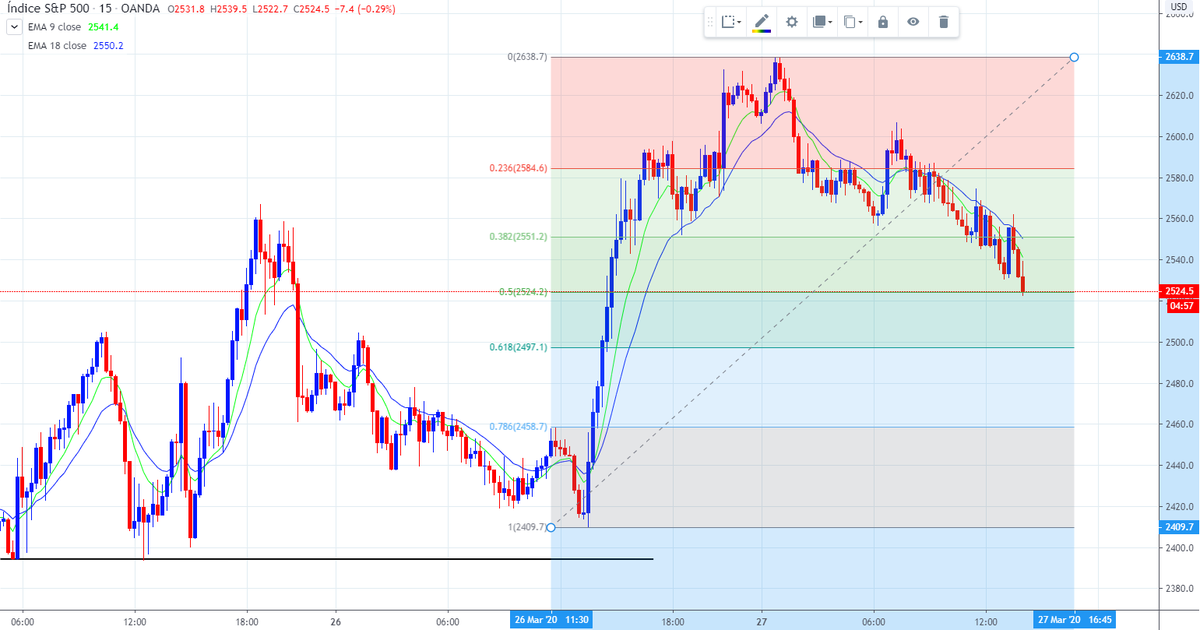Select the EMA 9 close legend
1200x630 pixels.
pyautogui.click(x=55, y=27)
